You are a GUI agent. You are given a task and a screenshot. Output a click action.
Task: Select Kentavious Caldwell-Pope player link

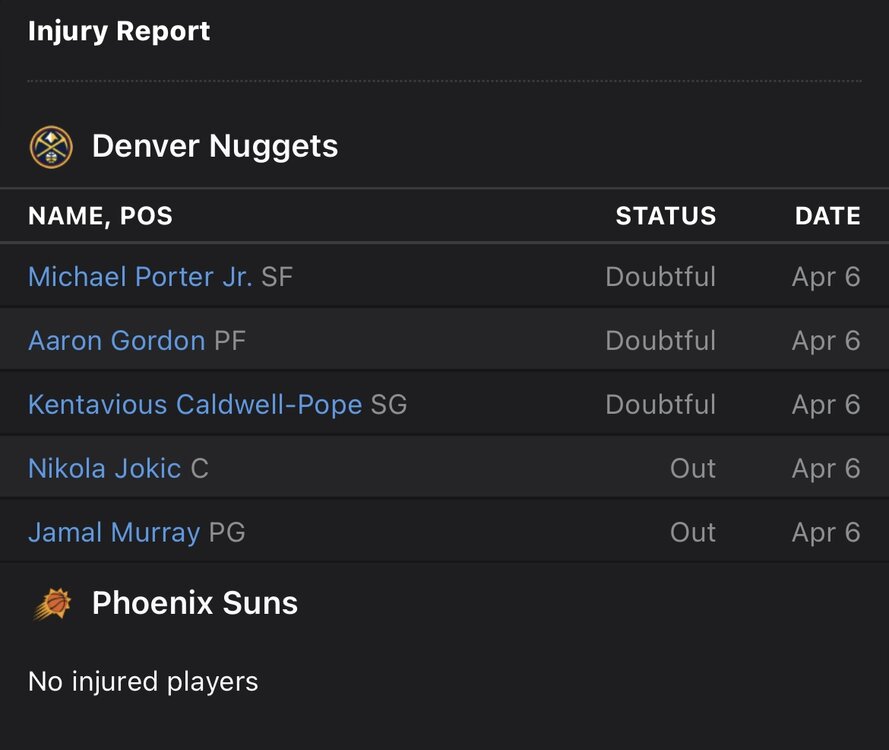[x=195, y=405]
